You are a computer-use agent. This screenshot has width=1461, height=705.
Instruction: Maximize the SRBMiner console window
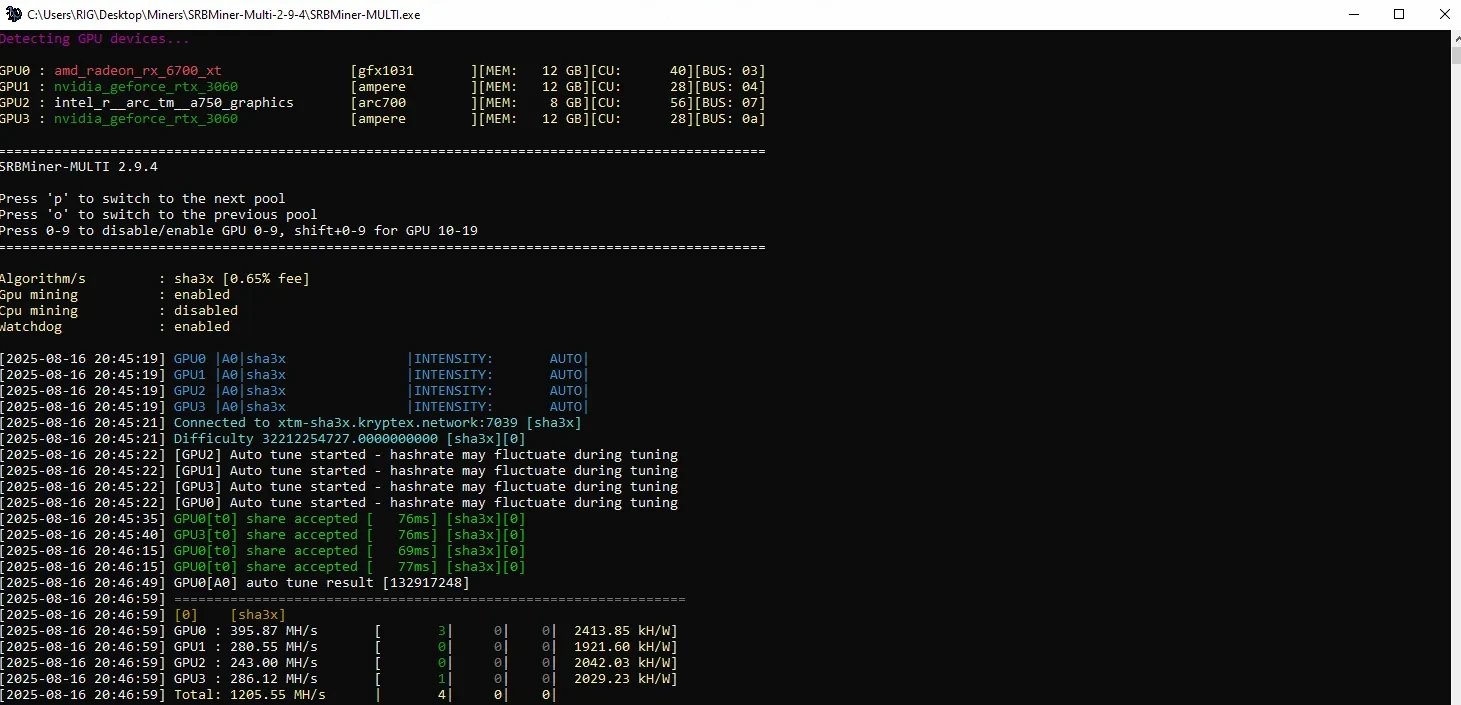pos(1398,14)
